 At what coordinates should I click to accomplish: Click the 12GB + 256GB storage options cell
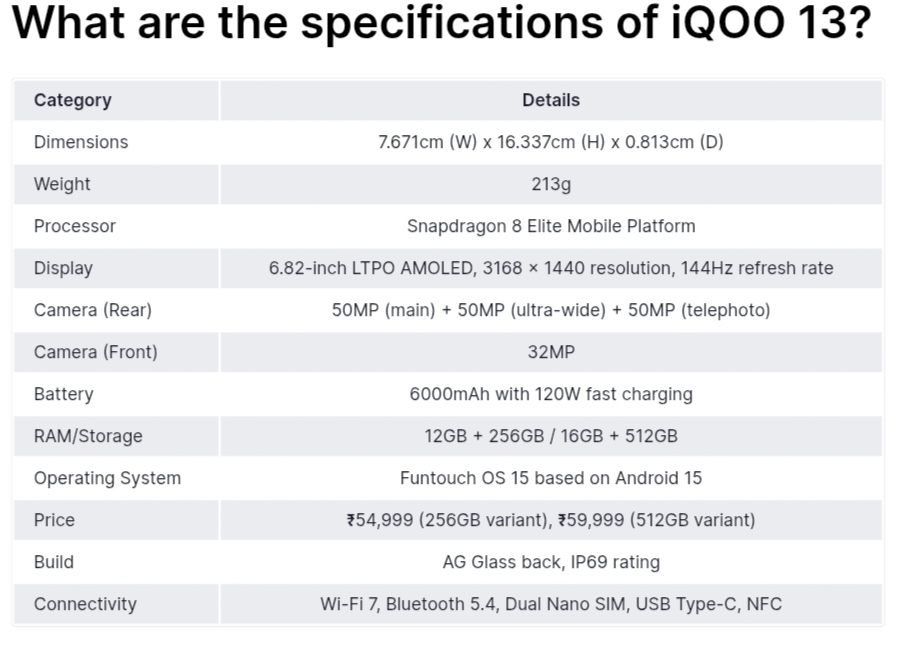[551, 436]
